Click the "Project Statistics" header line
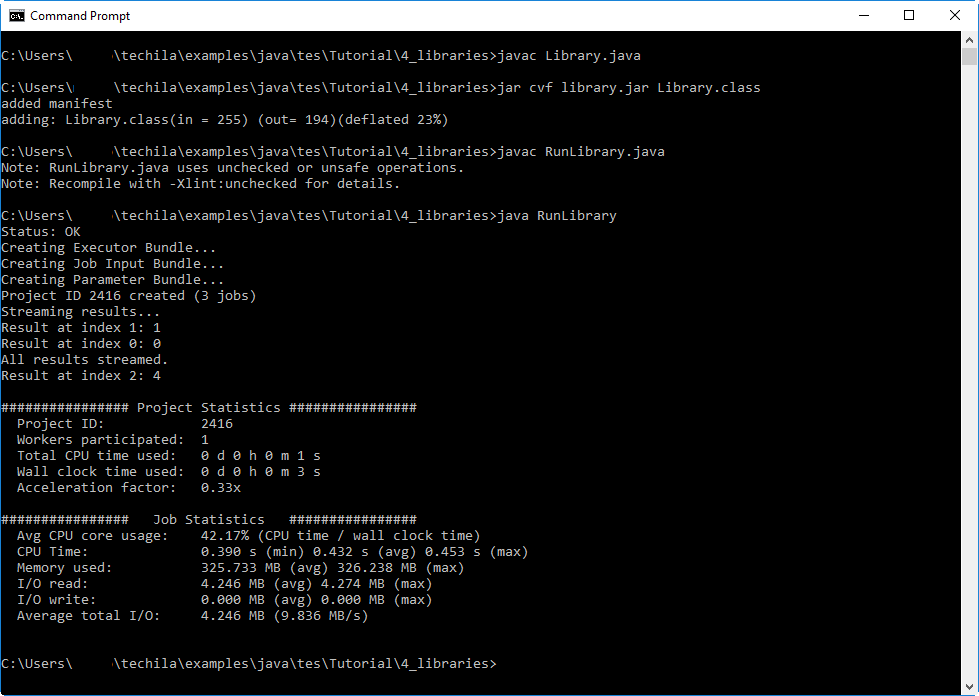 click(x=208, y=408)
